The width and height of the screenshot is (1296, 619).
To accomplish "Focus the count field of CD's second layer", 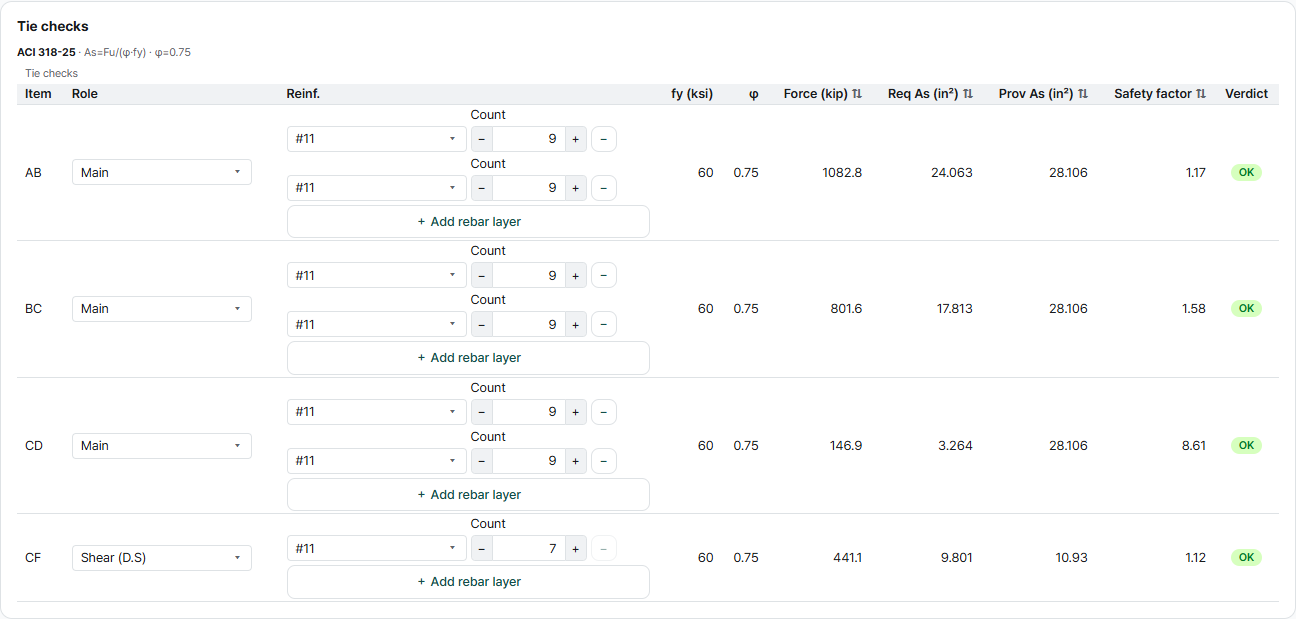I will pos(529,461).
